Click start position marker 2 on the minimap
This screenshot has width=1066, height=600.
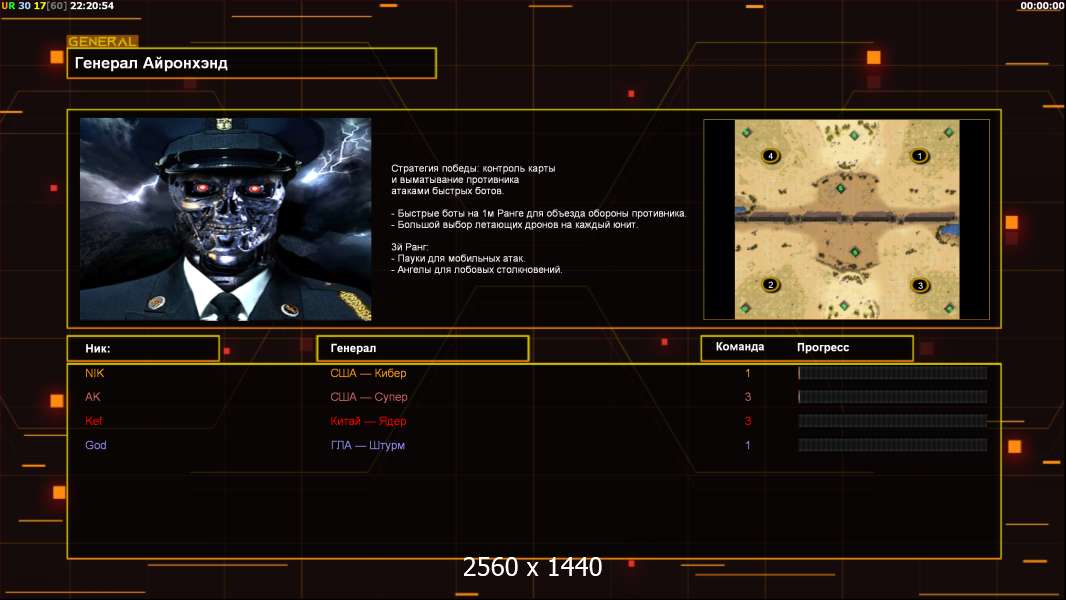coord(770,284)
